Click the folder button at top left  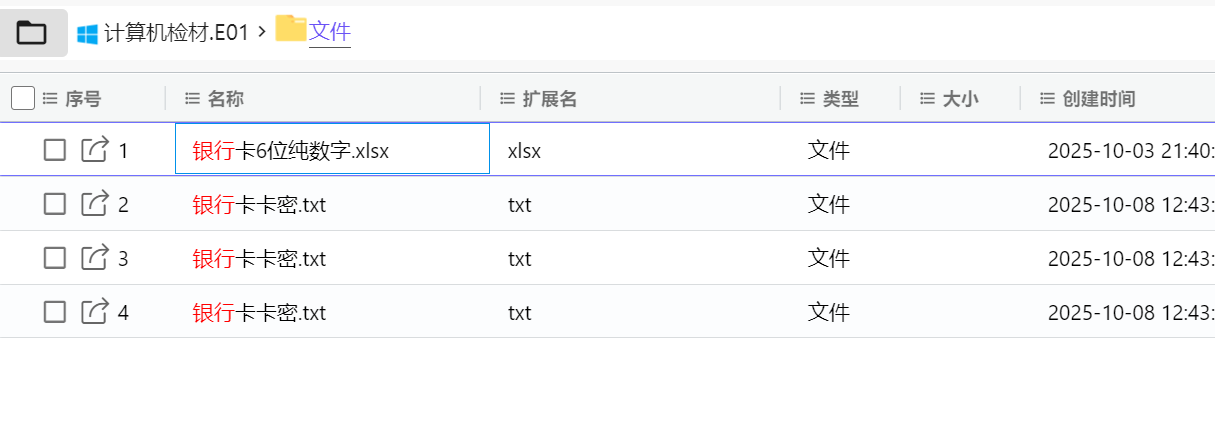coord(32,33)
